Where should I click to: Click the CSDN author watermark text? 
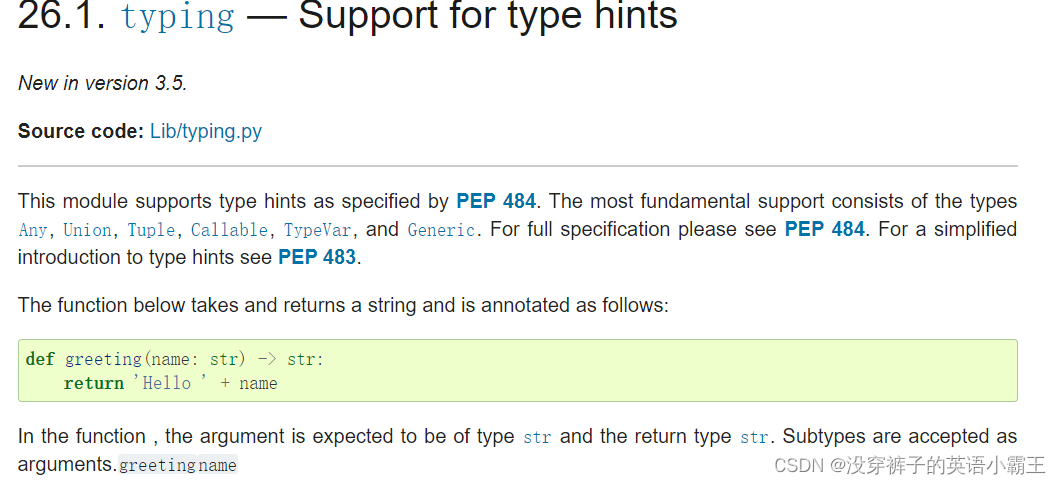click(x=910, y=466)
